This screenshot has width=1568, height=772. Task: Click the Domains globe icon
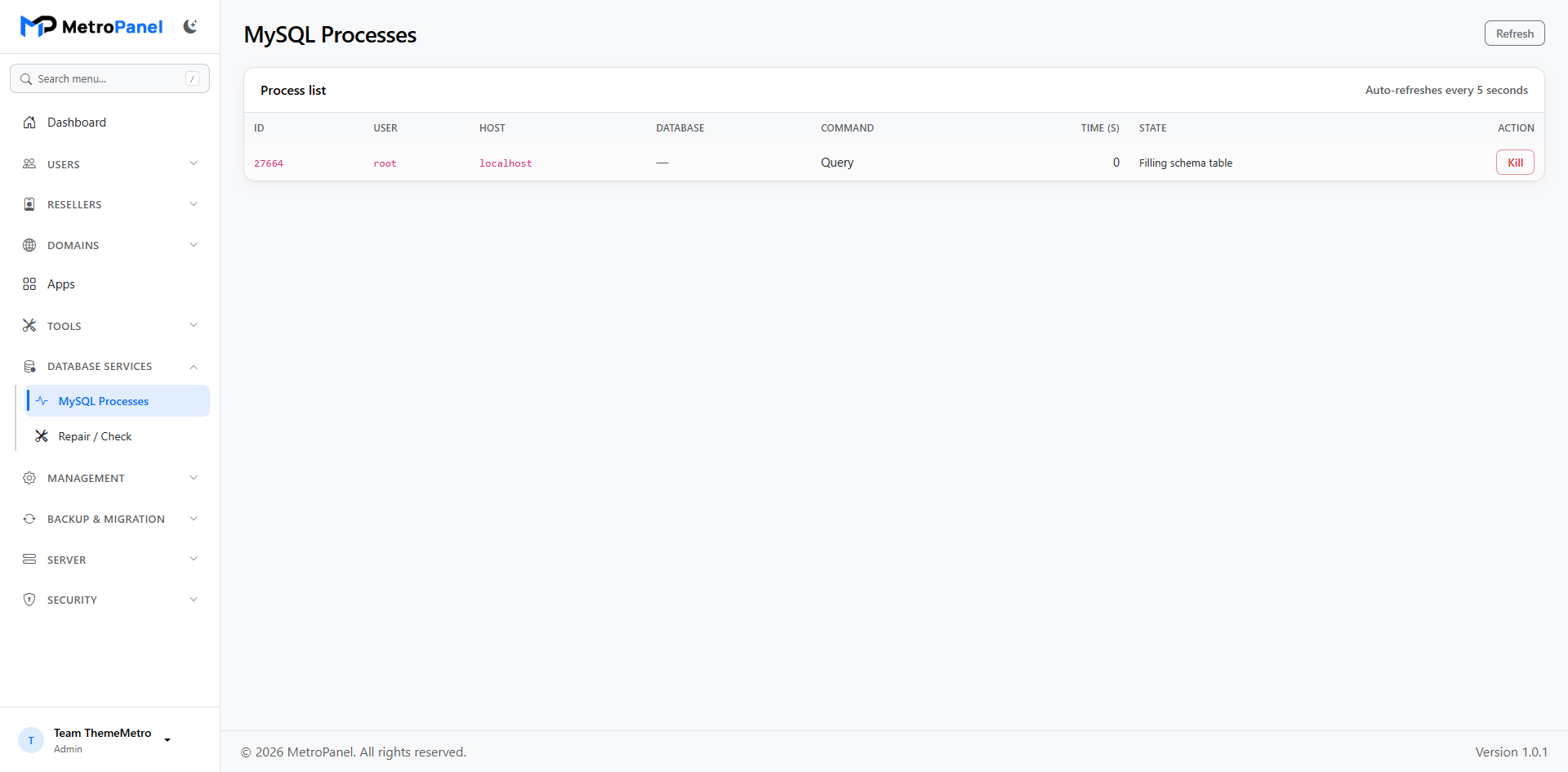(x=29, y=245)
